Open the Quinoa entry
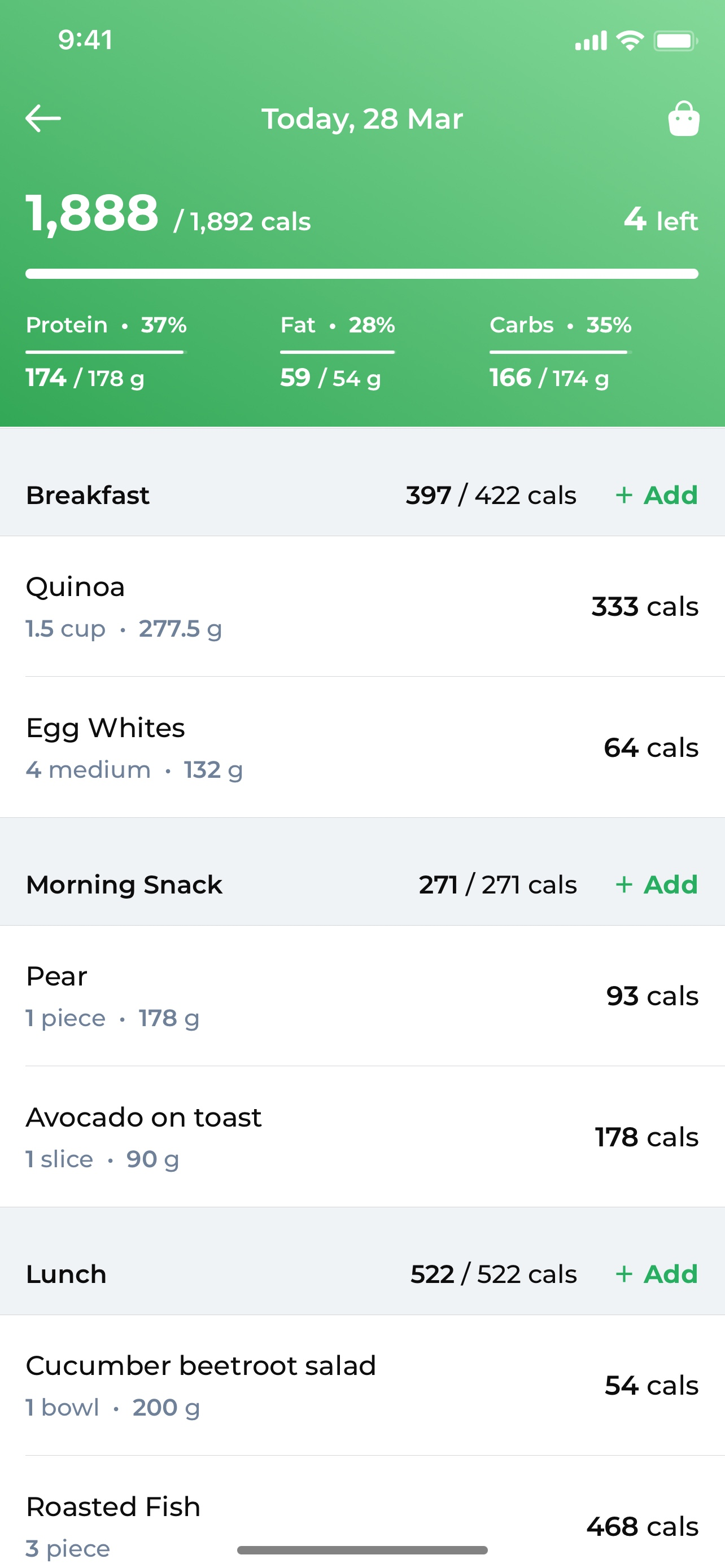Viewport: 725px width, 1568px height. coord(362,607)
